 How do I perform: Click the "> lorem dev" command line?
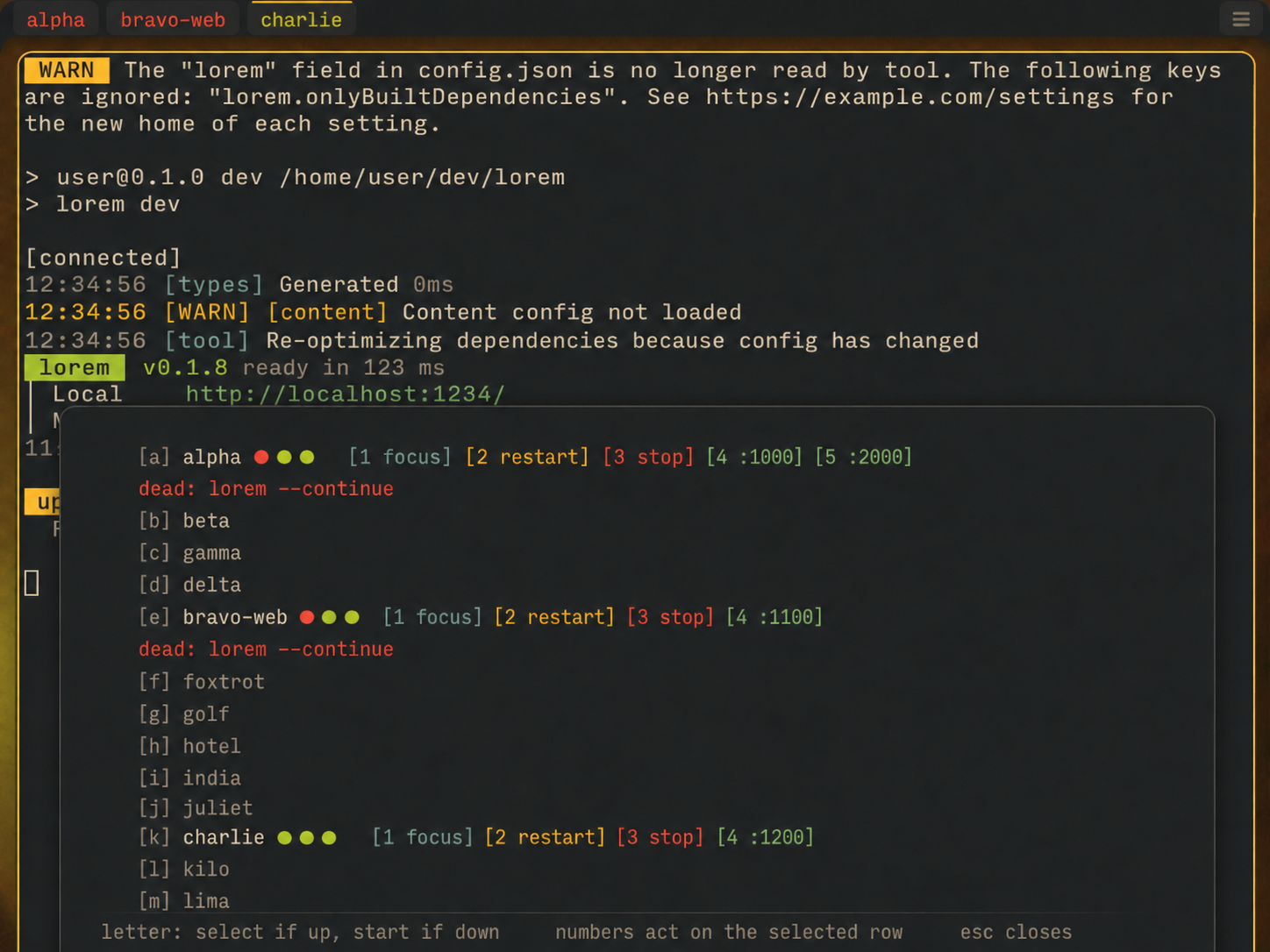click(x=103, y=204)
